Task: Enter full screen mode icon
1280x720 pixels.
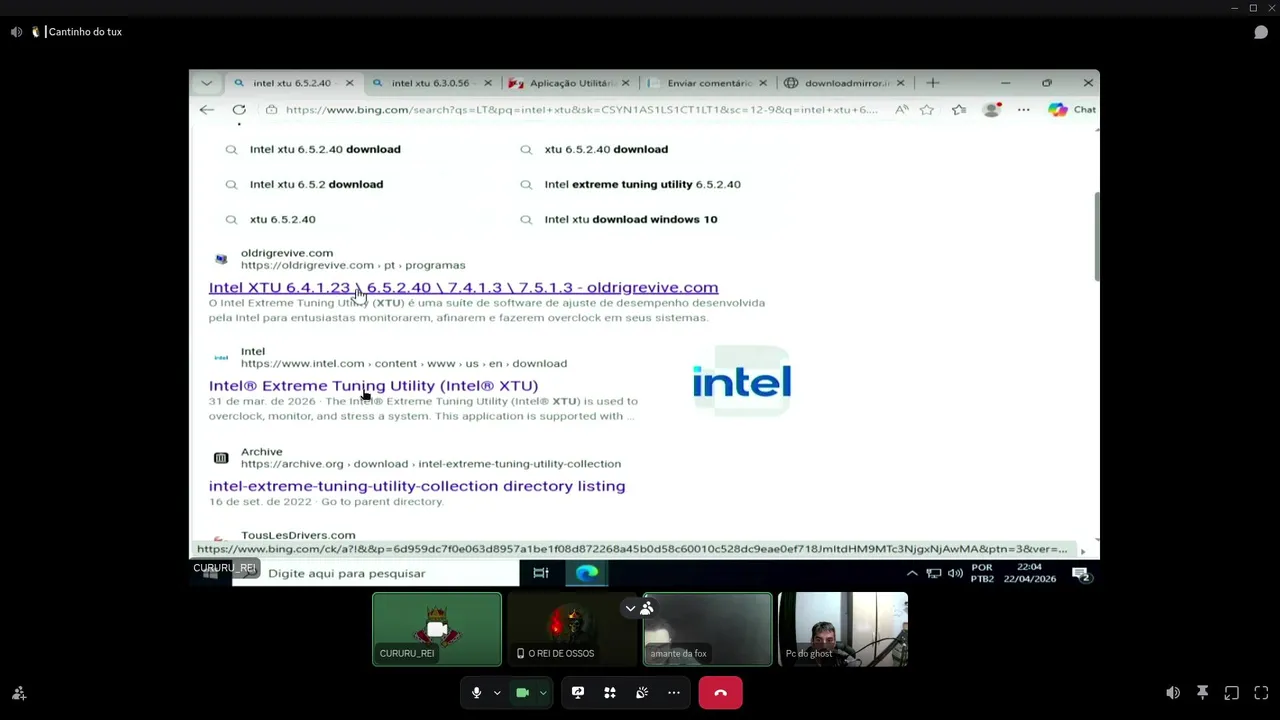Action: point(1261,693)
